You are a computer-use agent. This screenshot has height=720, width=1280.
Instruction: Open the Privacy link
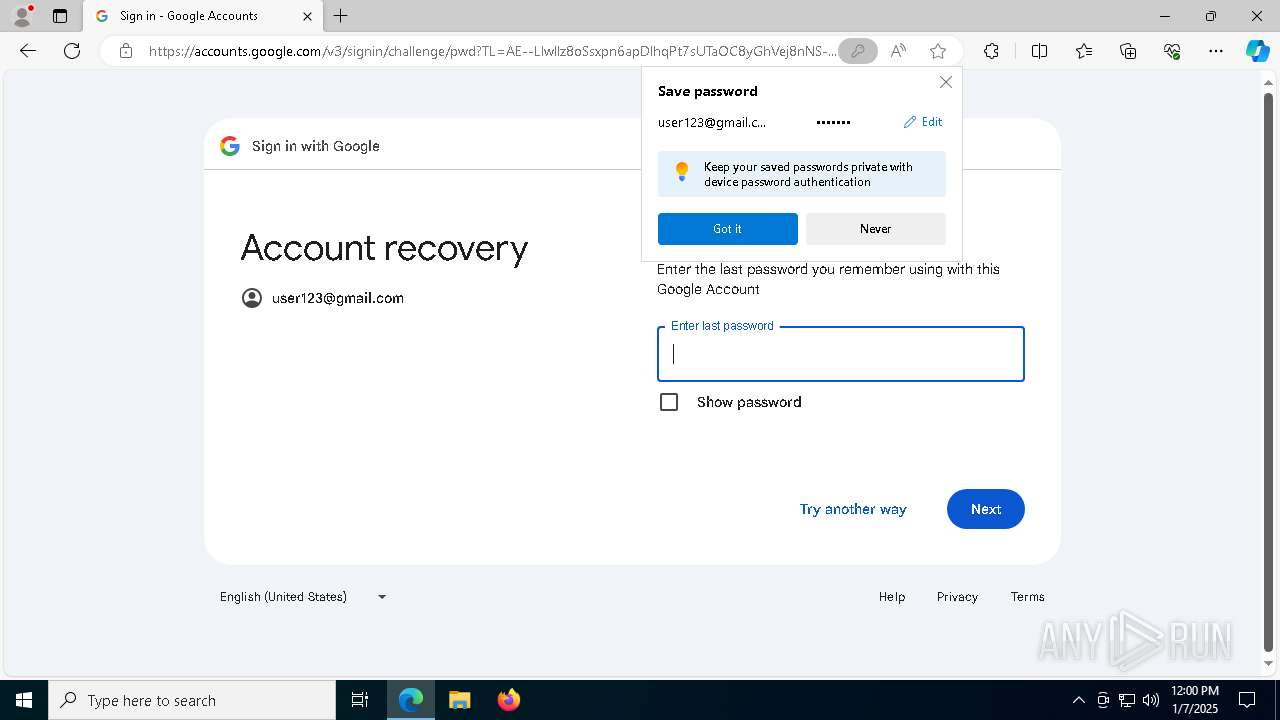pos(957,597)
